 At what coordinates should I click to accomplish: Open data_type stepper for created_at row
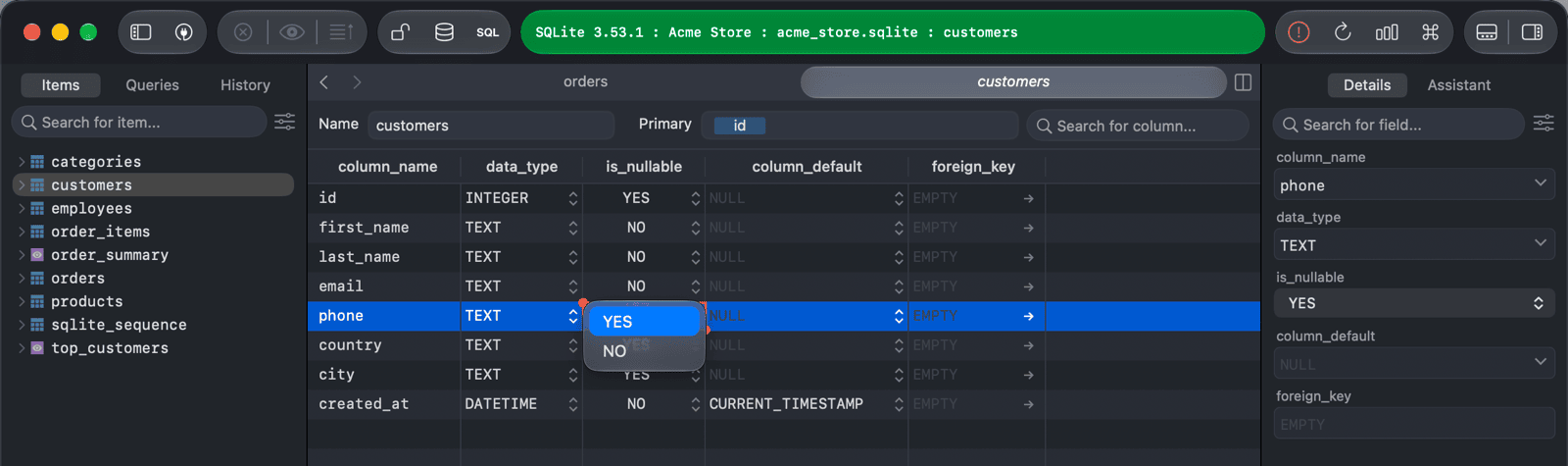(572, 404)
